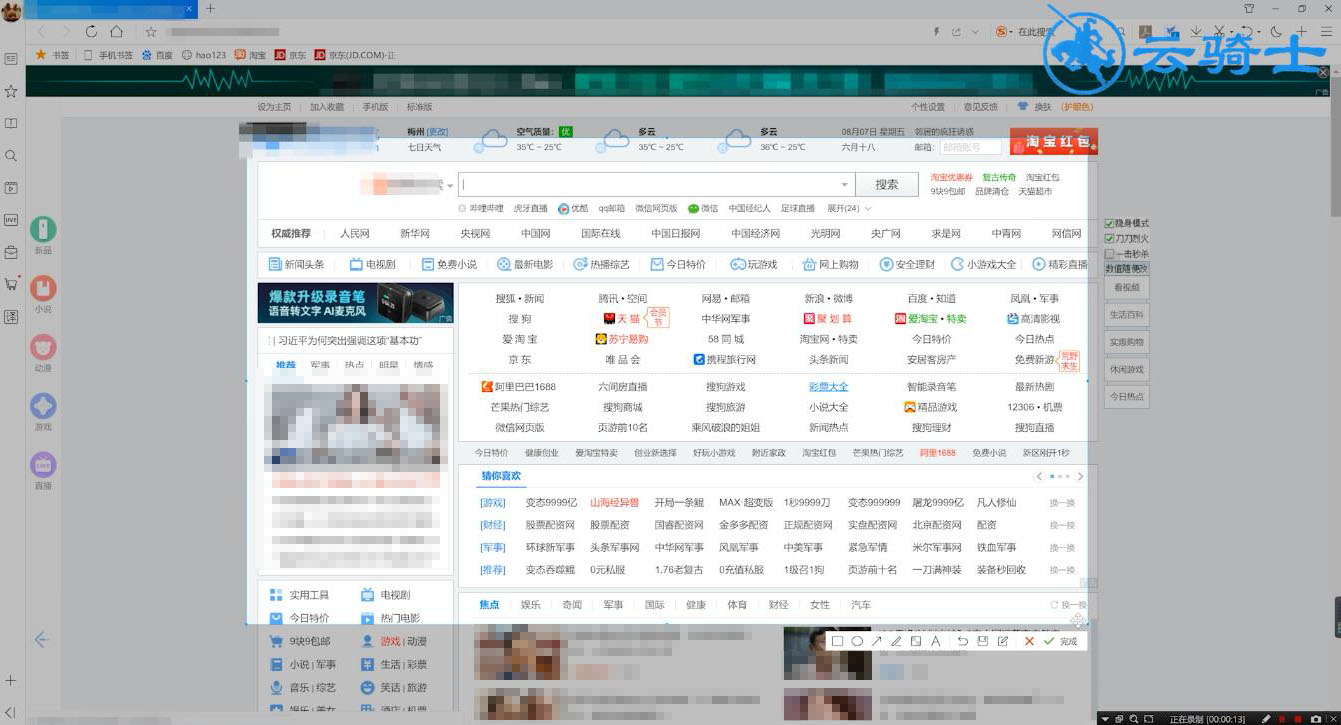
Task: Go to the browser home page icon
Action: pyautogui.click(x=117, y=32)
